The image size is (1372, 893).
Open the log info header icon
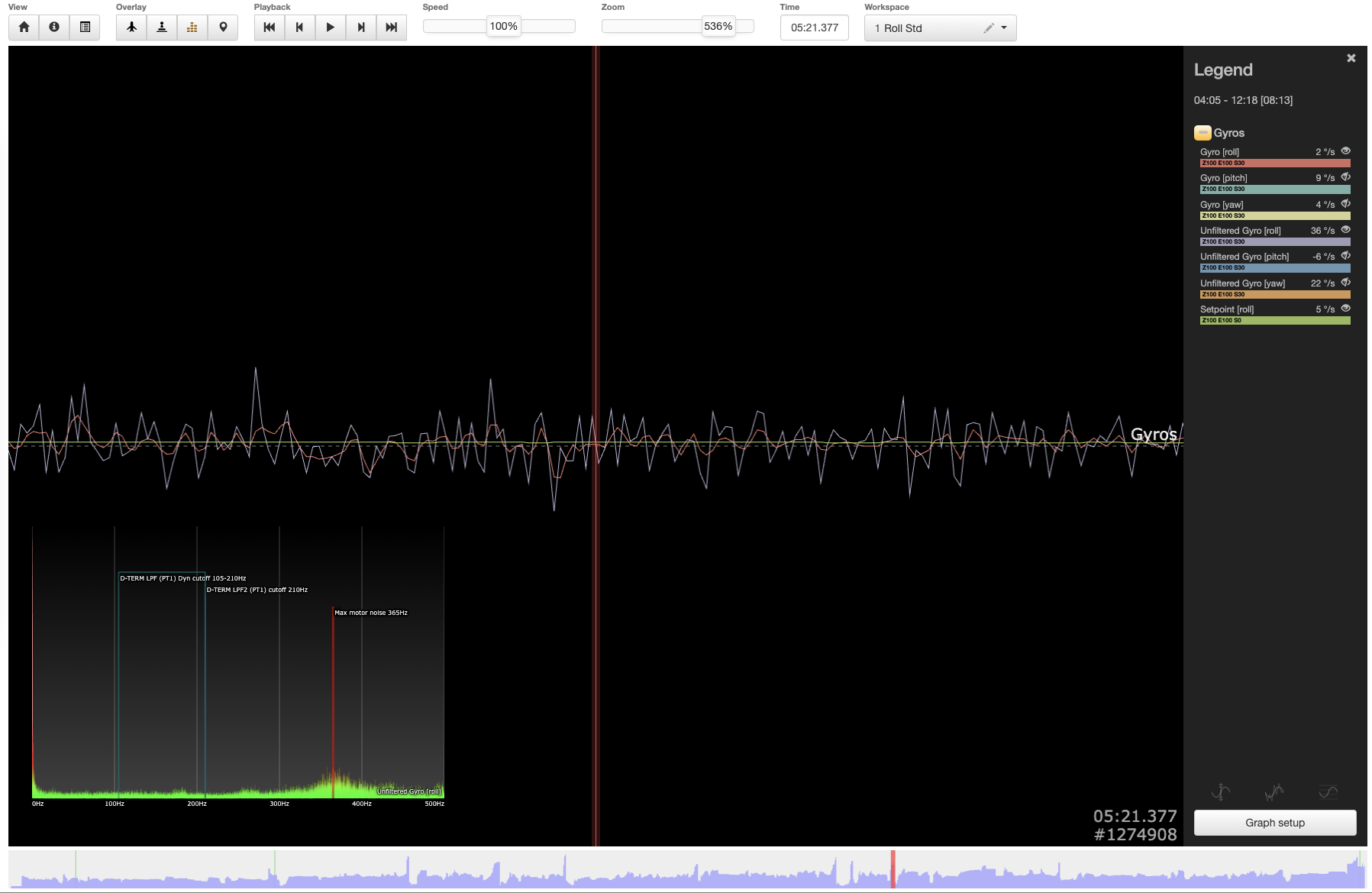pos(54,28)
